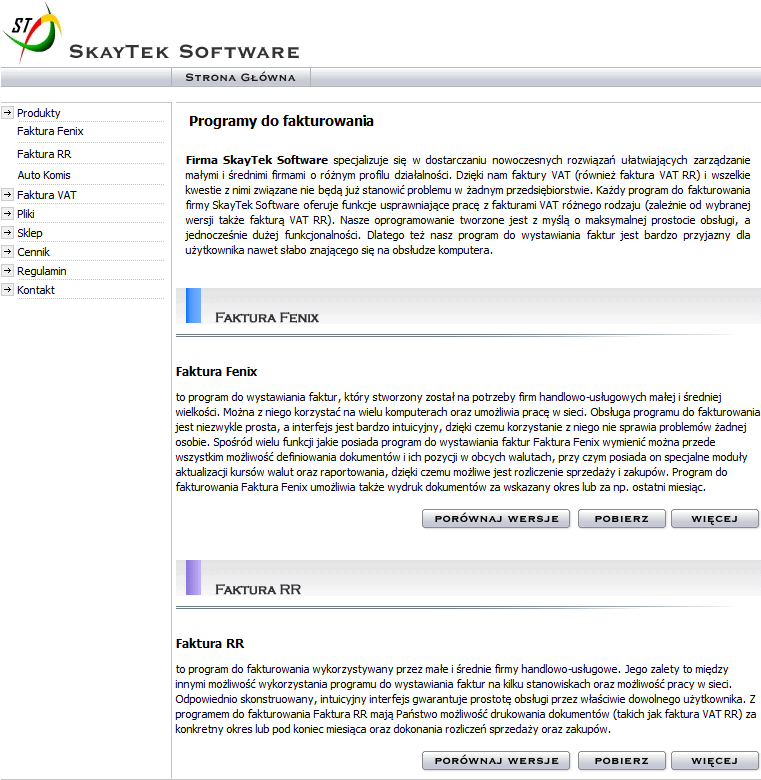Click the SkayTek ST logo icon
This screenshot has height=780, width=761.
coord(32,33)
